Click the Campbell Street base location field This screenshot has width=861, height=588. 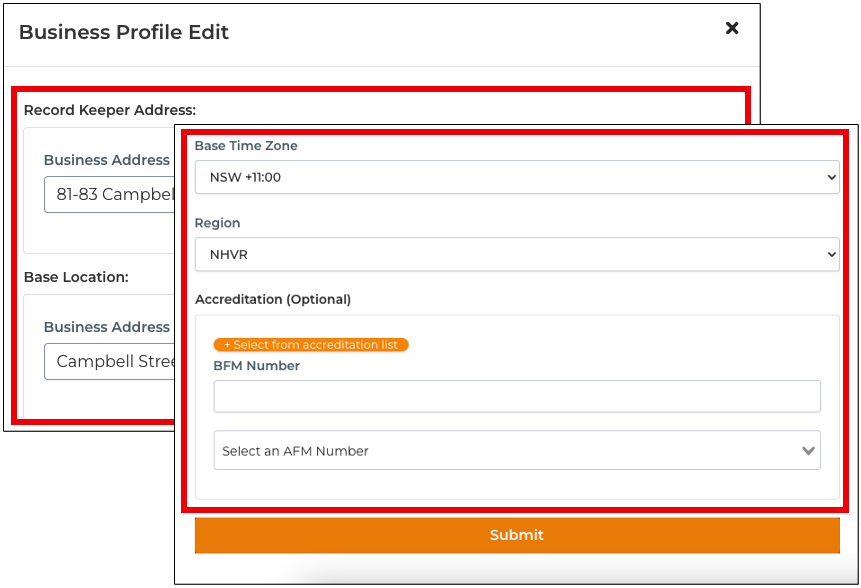pos(110,362)
